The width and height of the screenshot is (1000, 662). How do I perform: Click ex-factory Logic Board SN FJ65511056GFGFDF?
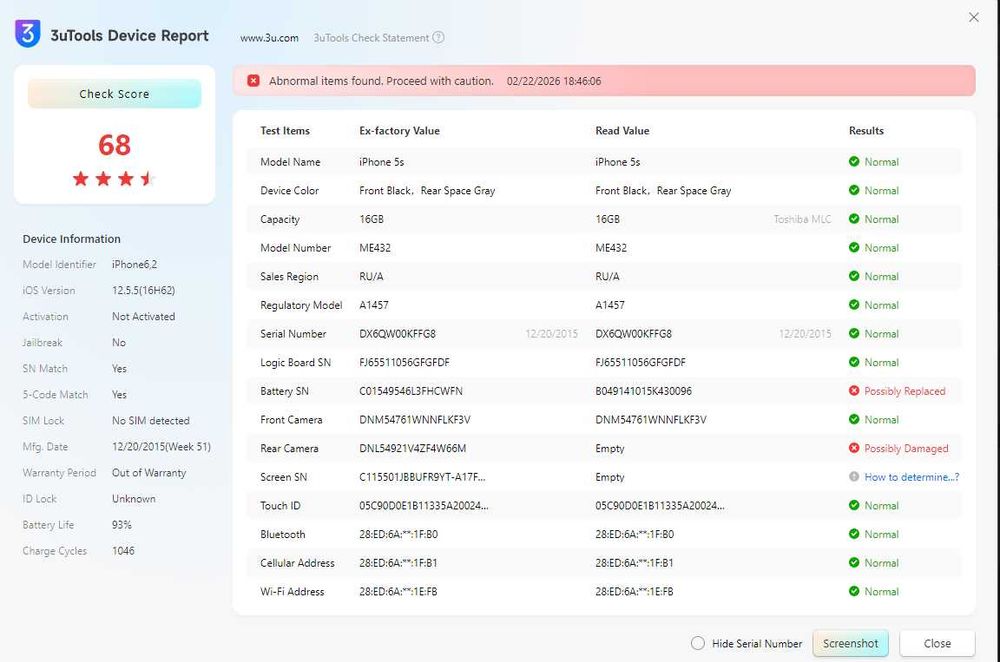click(404, 362)
